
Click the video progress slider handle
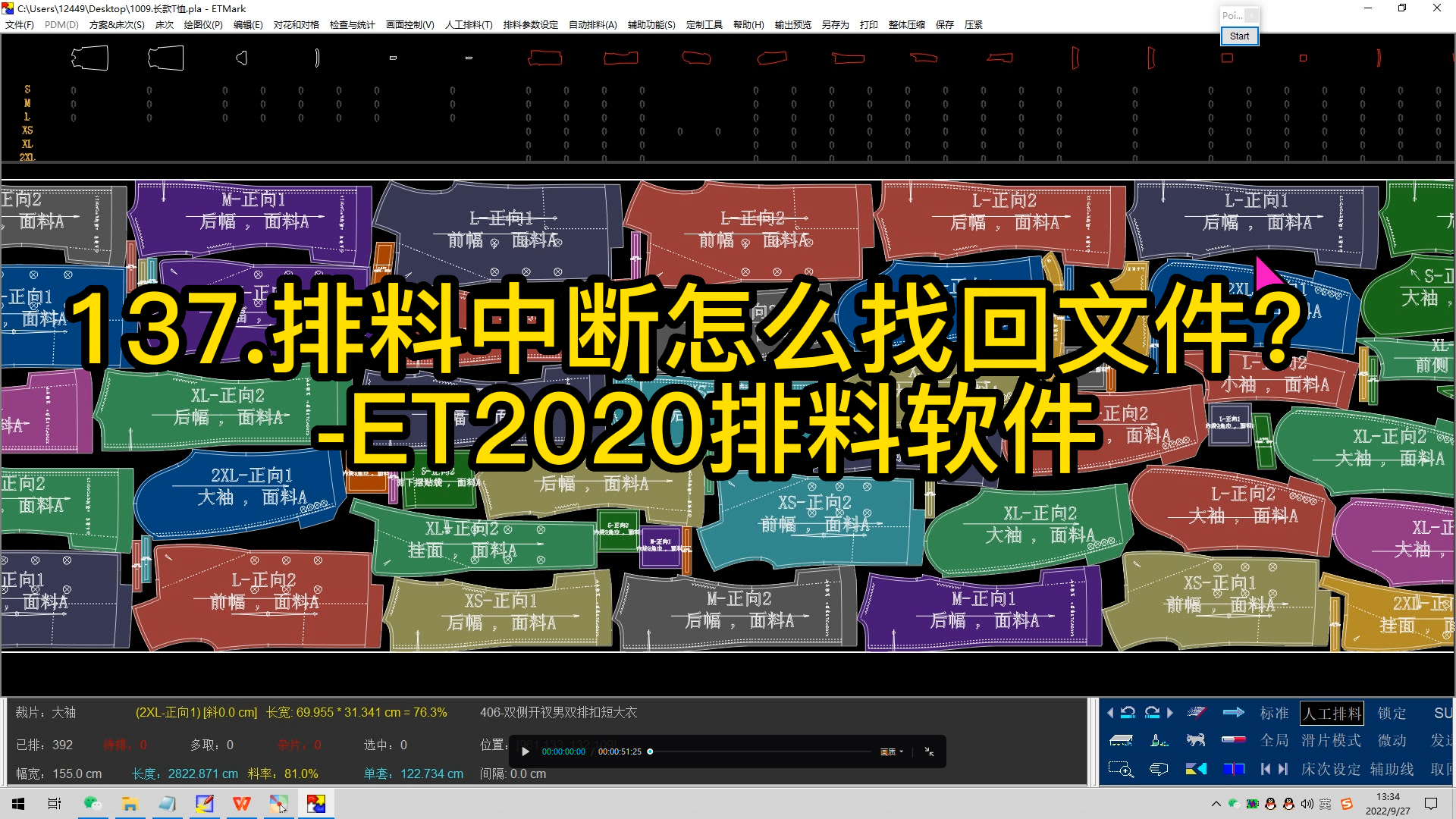click(650, 752)
